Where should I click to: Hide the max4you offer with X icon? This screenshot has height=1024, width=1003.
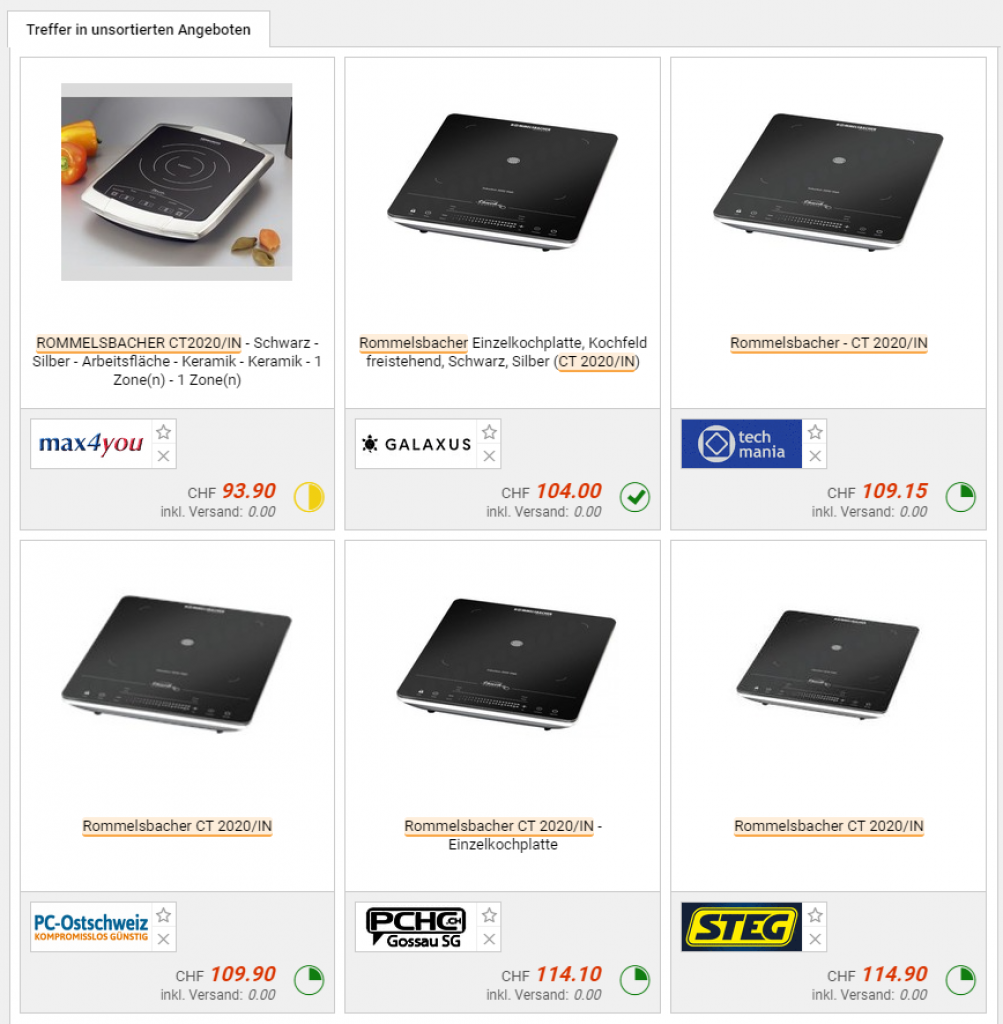pos(164,456)
